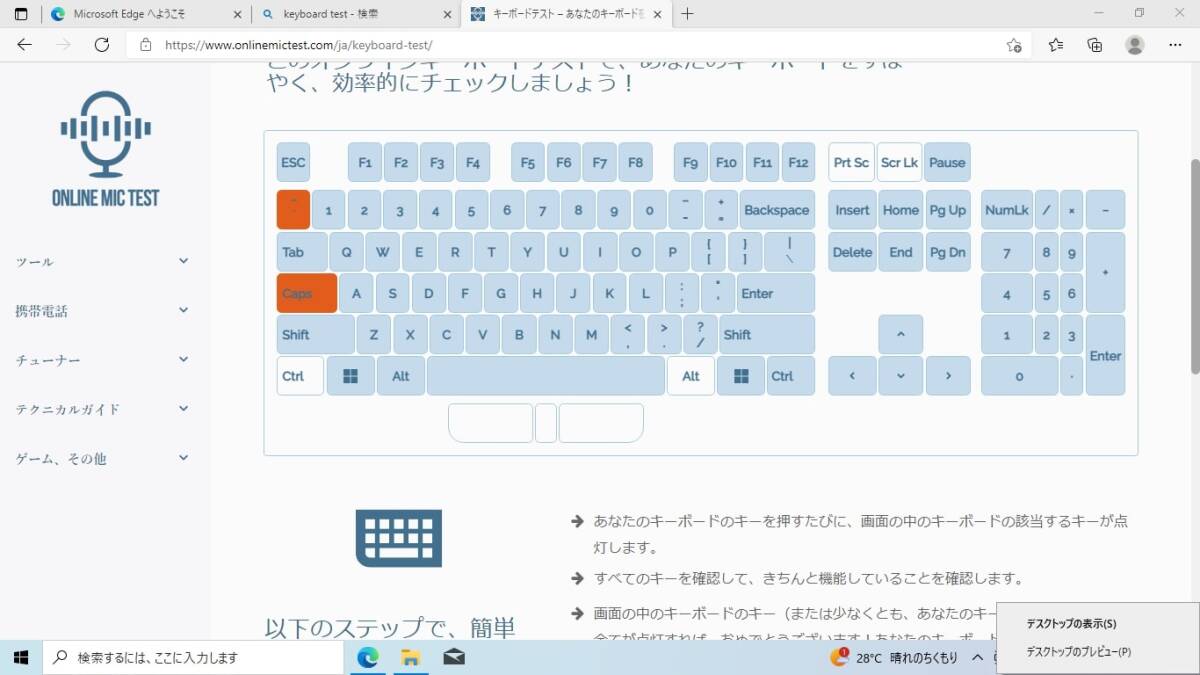This screenshot has width=1200, height=675.
Task: Click the highlighted Caps key
Action: [307, 293]
